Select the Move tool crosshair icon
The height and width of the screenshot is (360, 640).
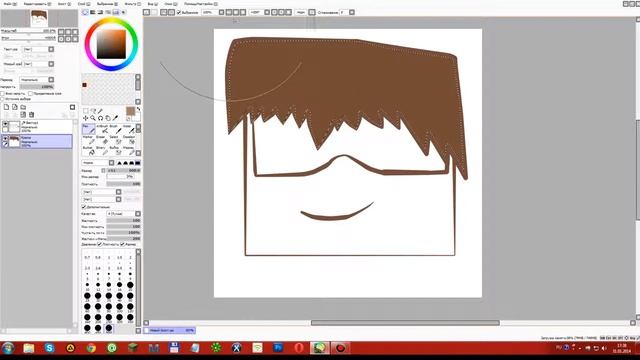(85, 118)
